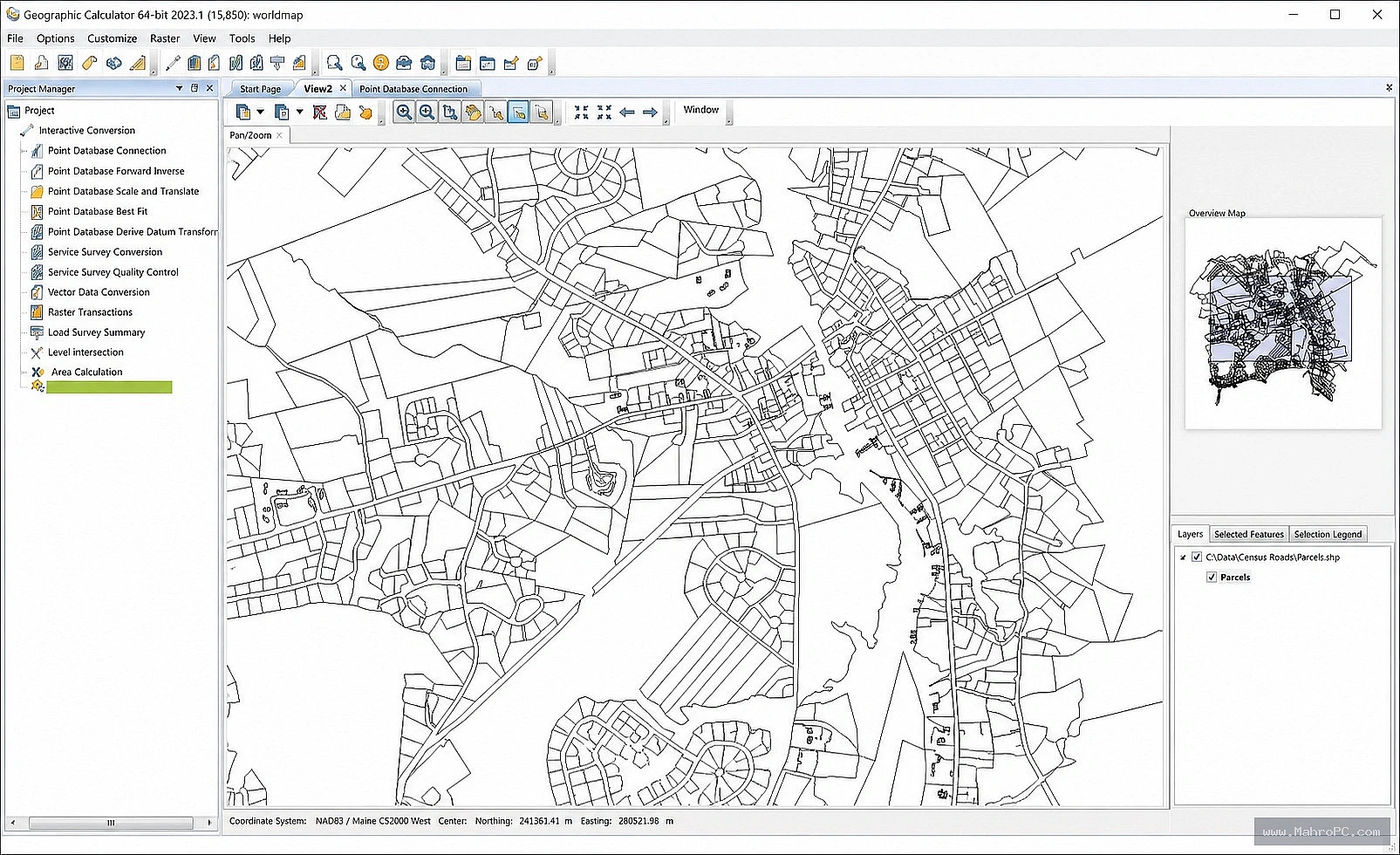Click the add layer pages icon
Screen dimensions: 1400x855
[x=243, y=112]
